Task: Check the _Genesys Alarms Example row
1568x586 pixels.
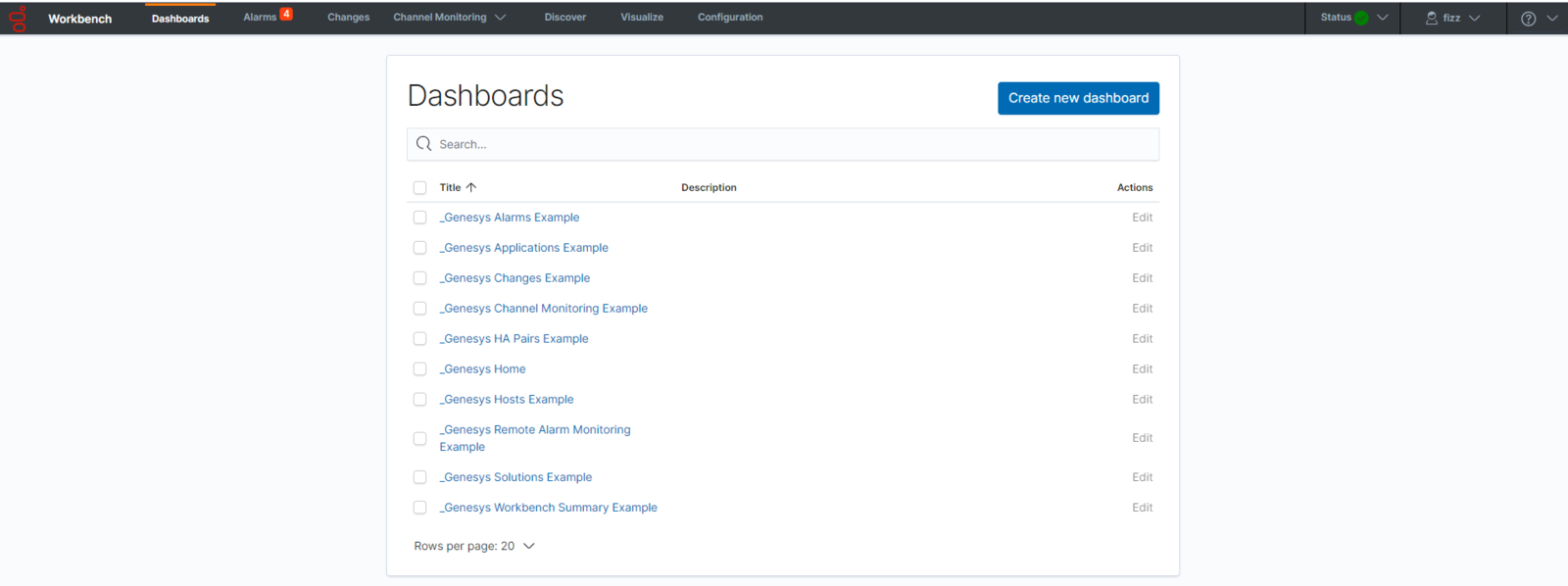Action: [x=419, y=218]
